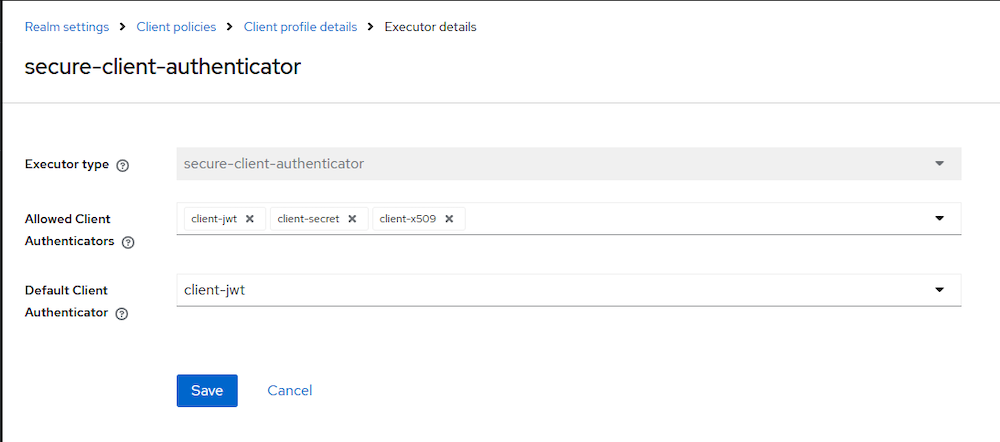Click the disabled Executor type field text

coord(274,163)
